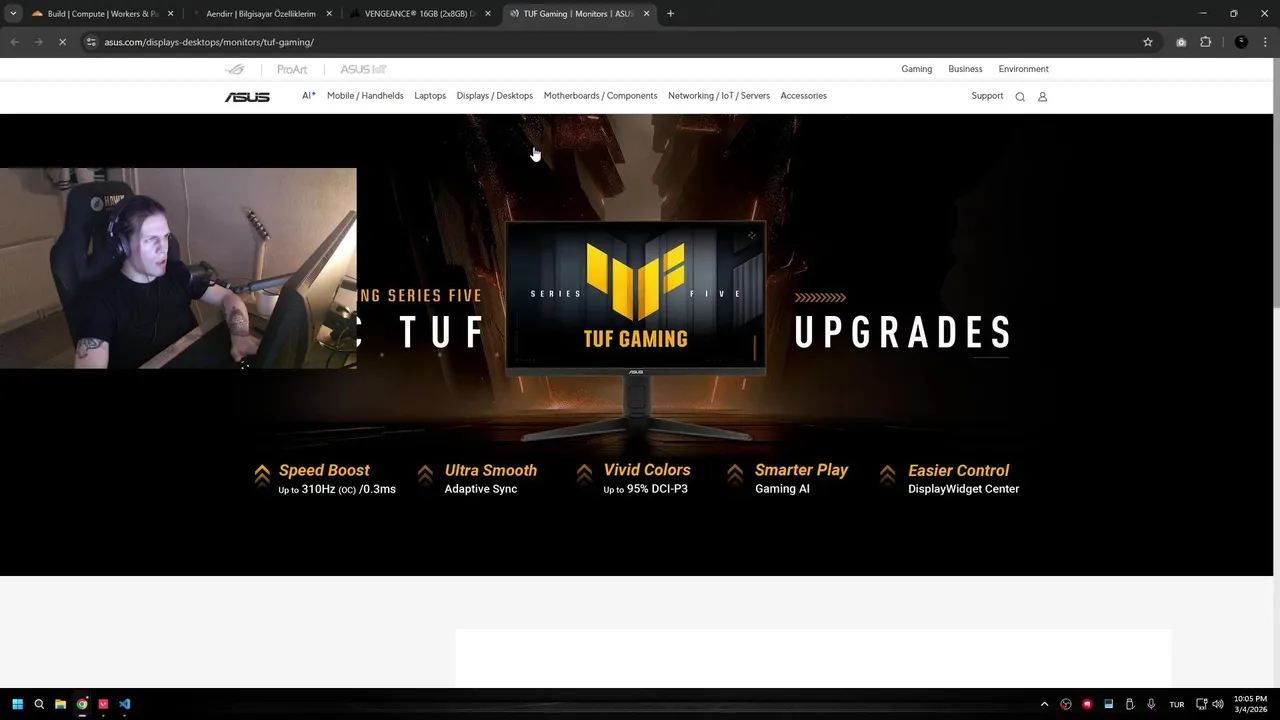Click the Easier Control feature text
This screenshot has height=720, width=1280.
tap(958, 470)
